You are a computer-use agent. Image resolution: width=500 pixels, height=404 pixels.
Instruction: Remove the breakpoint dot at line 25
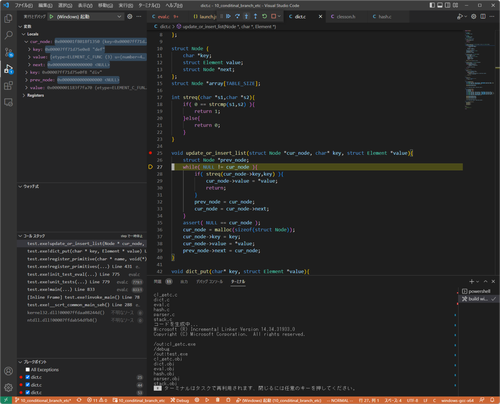pyautogui.click(x=150, y=153)
